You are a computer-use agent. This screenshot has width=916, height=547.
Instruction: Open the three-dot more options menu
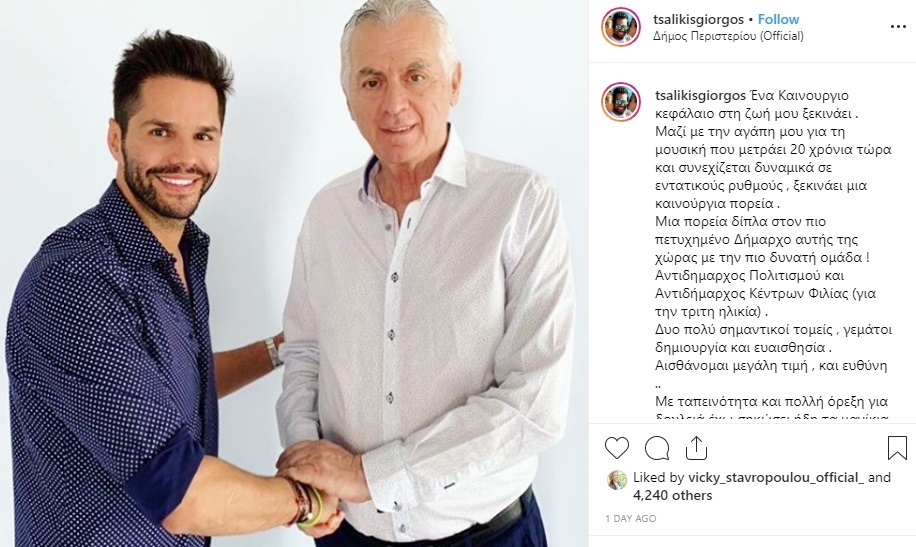click(898, 26)
